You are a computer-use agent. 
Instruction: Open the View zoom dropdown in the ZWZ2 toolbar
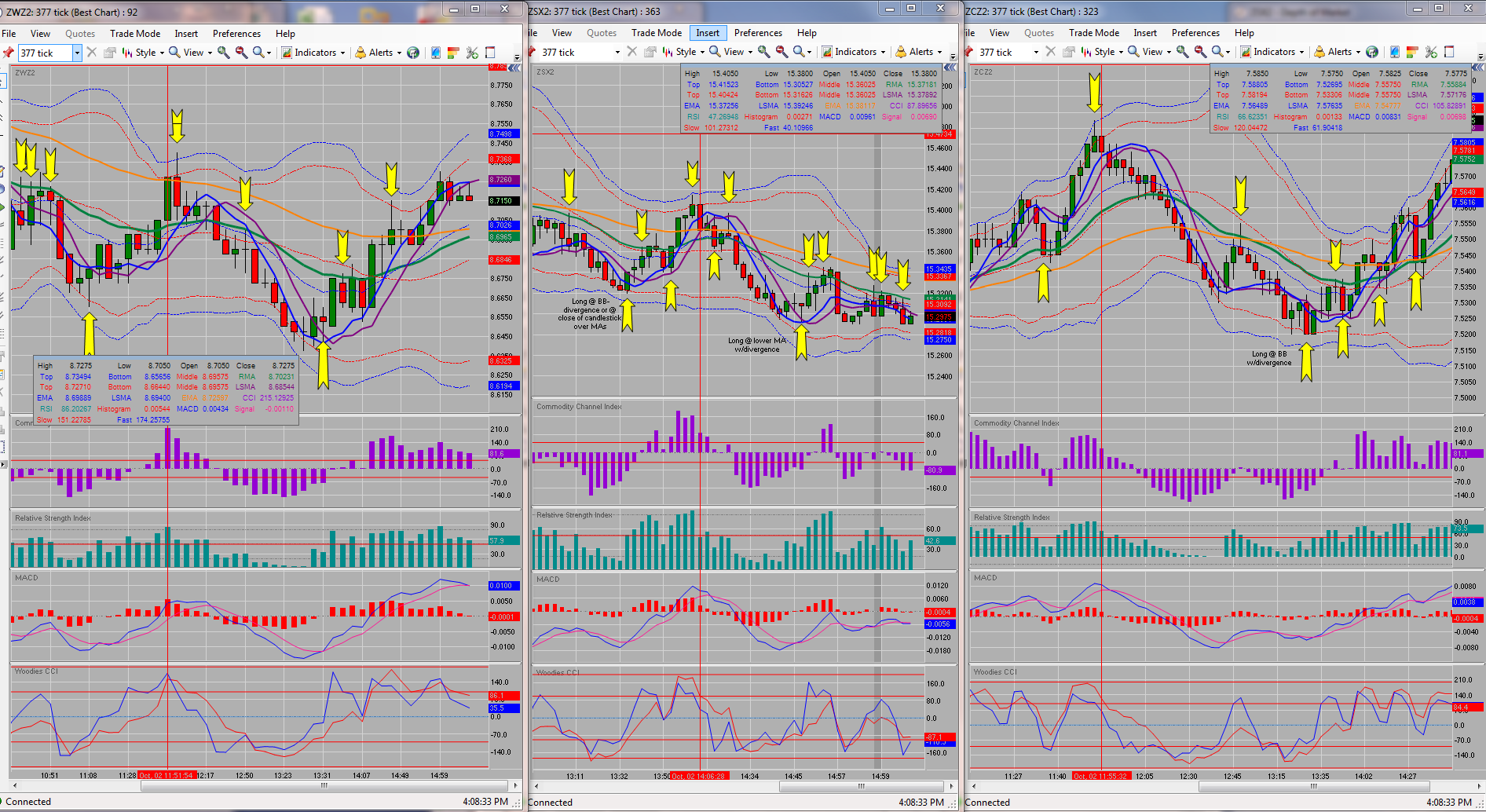tap(190, 53)
